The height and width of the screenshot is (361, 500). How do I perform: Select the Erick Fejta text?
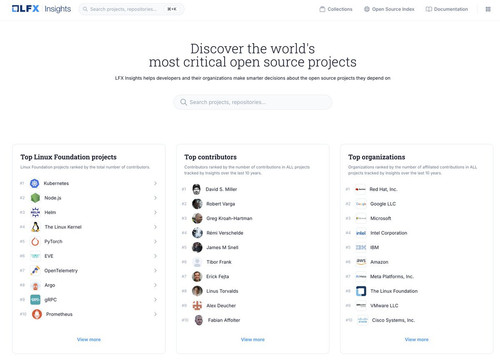[x=218, y=276]
